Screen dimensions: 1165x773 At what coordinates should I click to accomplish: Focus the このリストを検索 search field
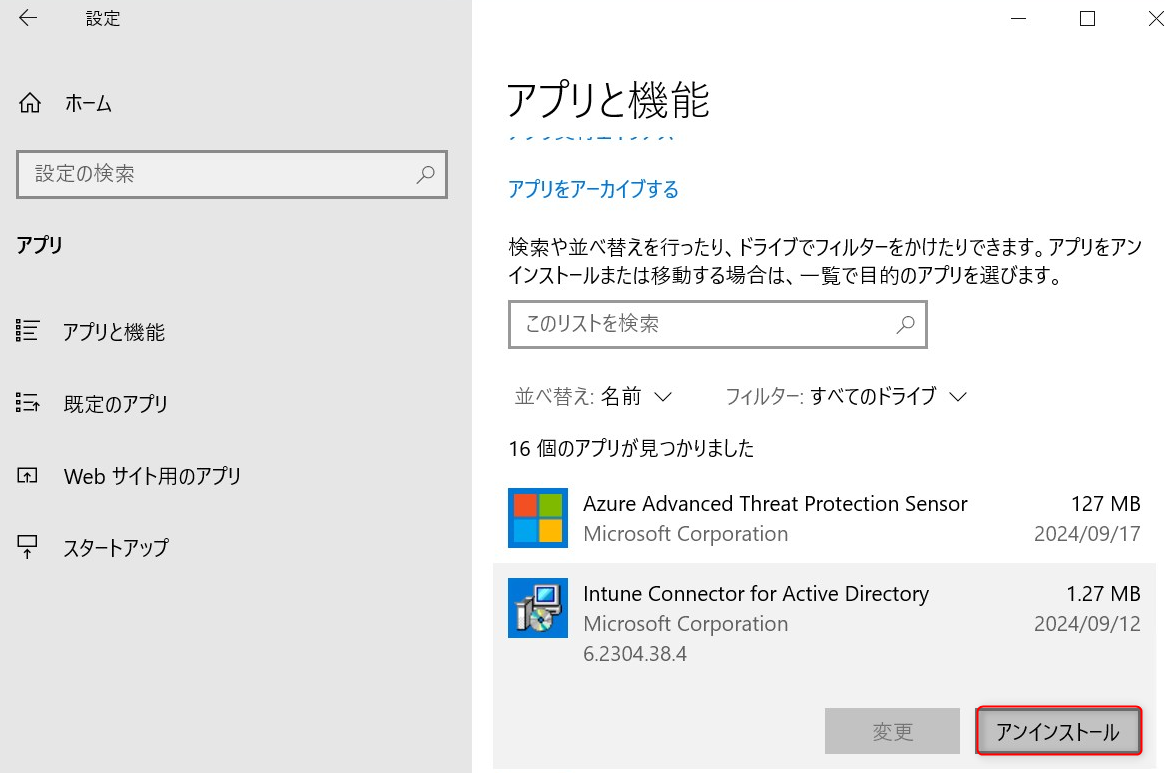(718, 324)
